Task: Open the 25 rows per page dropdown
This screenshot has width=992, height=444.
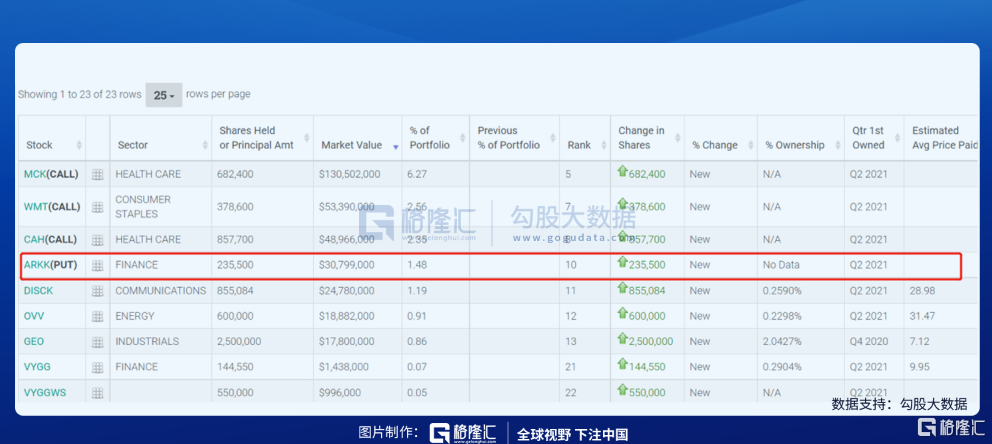Action: tap(163, 95)
